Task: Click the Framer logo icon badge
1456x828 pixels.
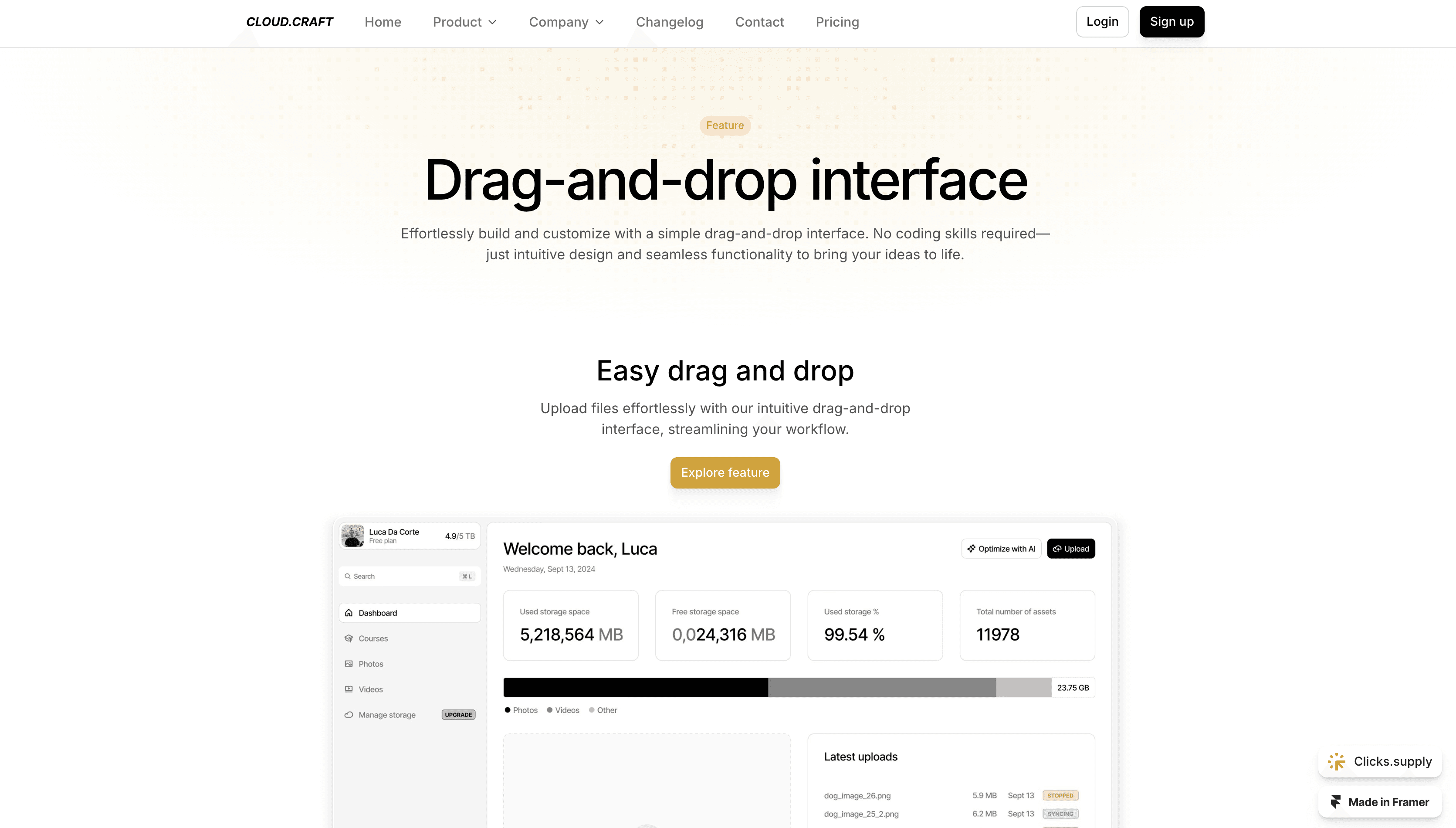Action: (x=1335, y=802)
